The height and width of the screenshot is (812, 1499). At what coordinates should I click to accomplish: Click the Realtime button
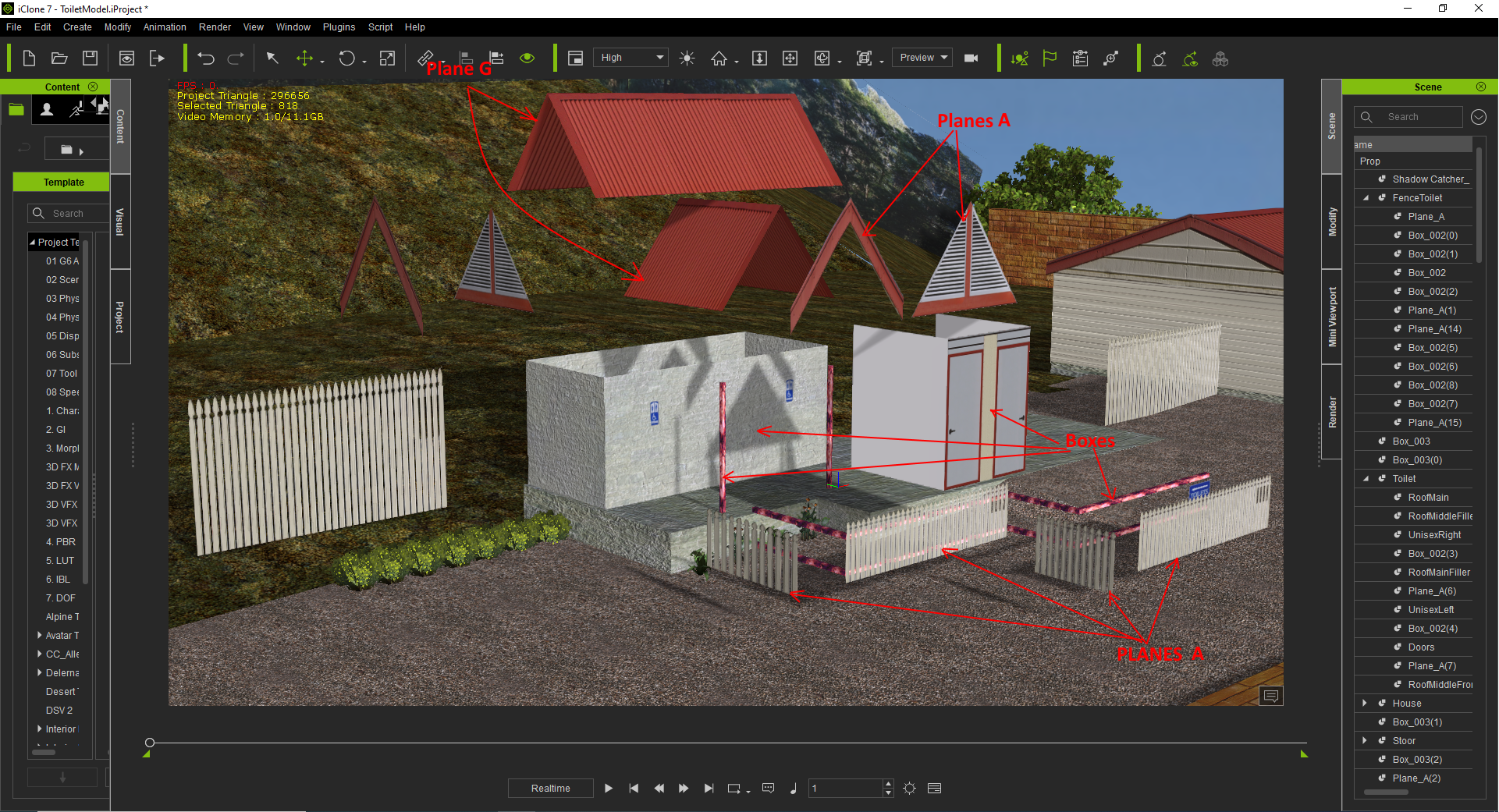551,789
